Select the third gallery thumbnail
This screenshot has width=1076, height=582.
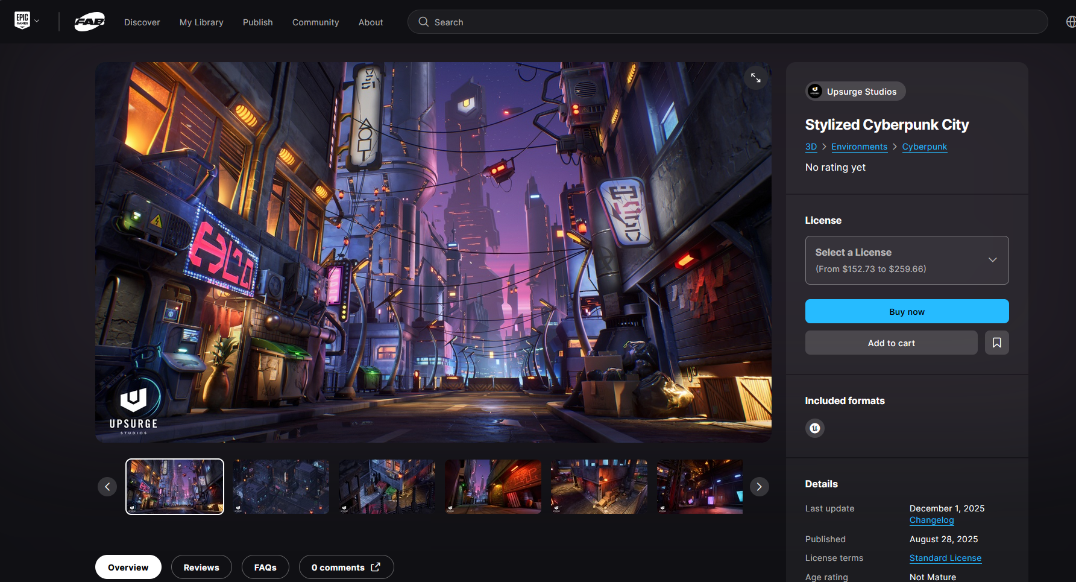coord(387,487)
